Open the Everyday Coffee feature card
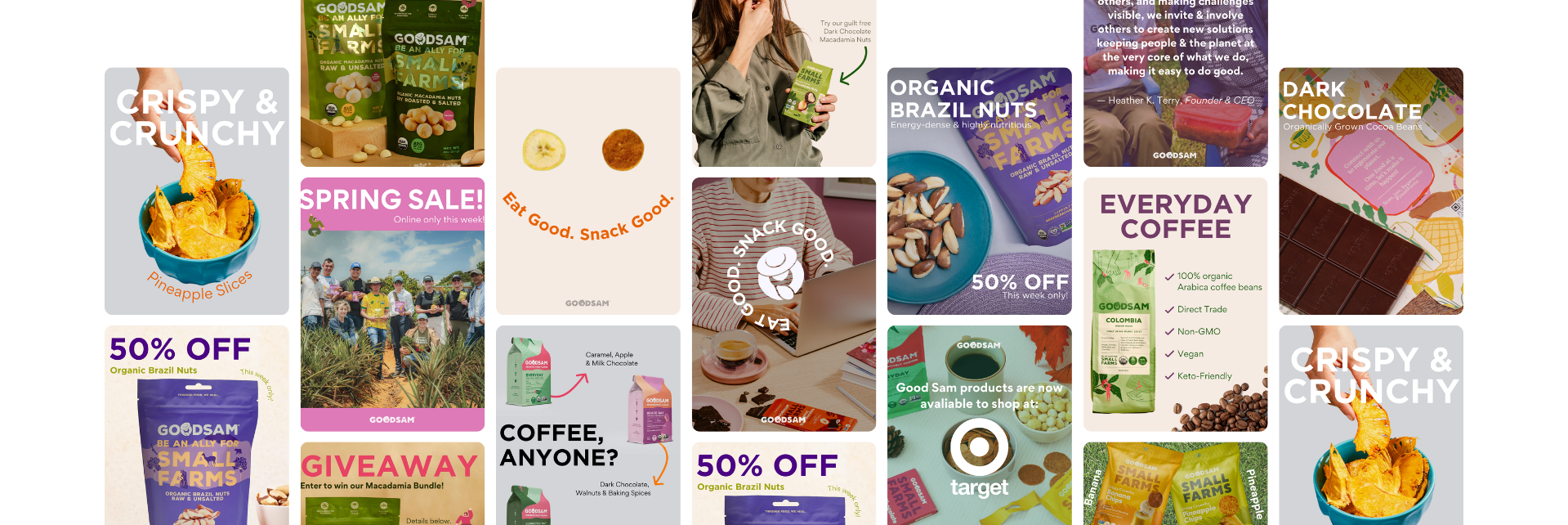This screenshot has width=1568, height=525. [1175, 304]
